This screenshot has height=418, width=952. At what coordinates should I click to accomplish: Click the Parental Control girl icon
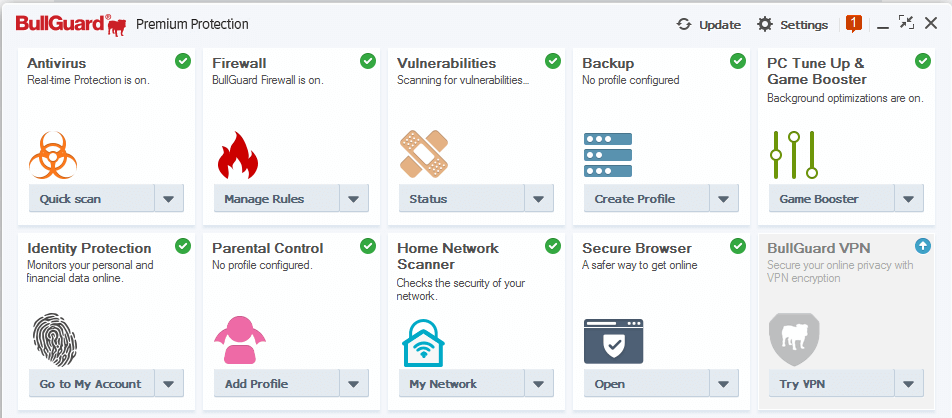click(240, 340)
